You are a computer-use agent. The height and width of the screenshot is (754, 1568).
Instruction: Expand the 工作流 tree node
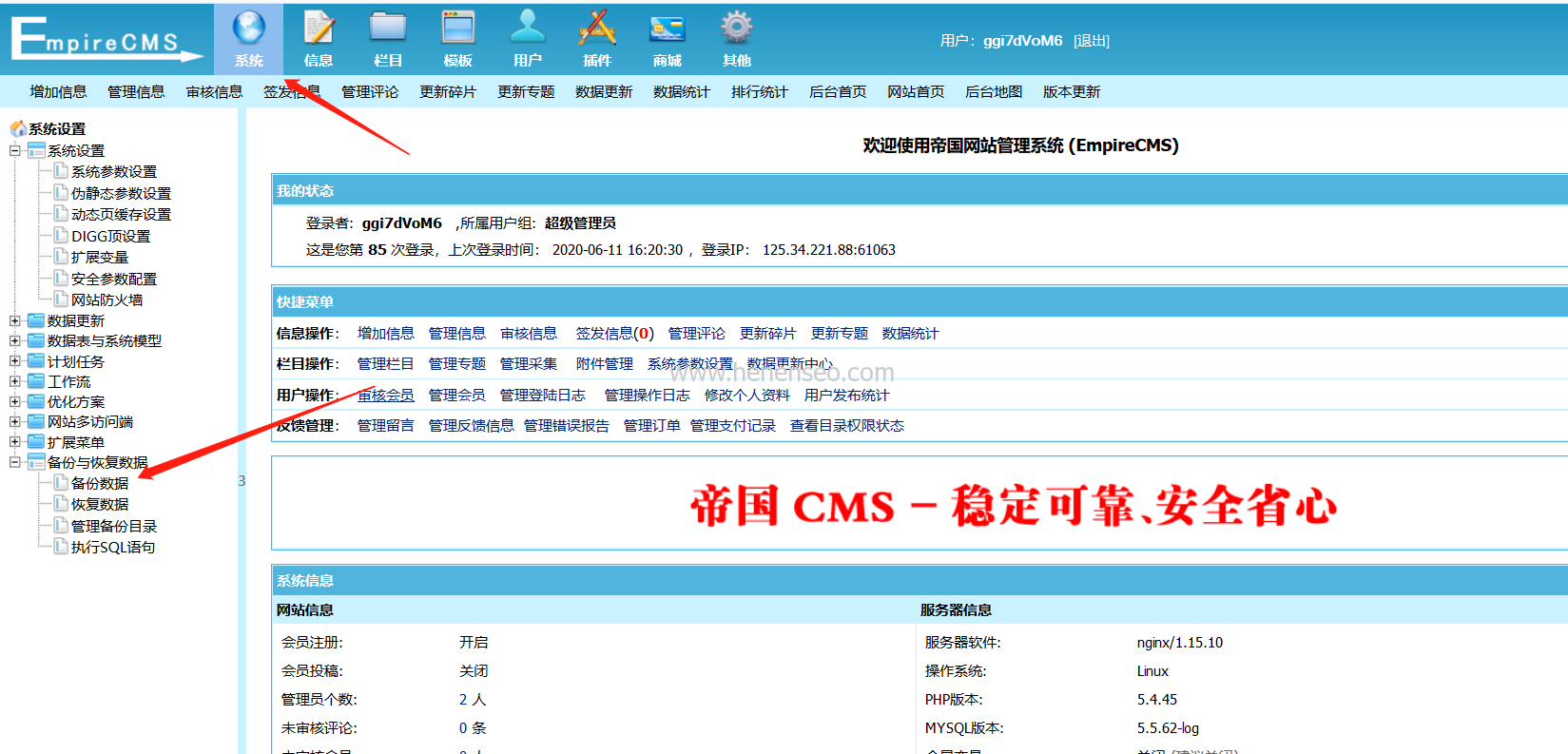pos(14,381)
